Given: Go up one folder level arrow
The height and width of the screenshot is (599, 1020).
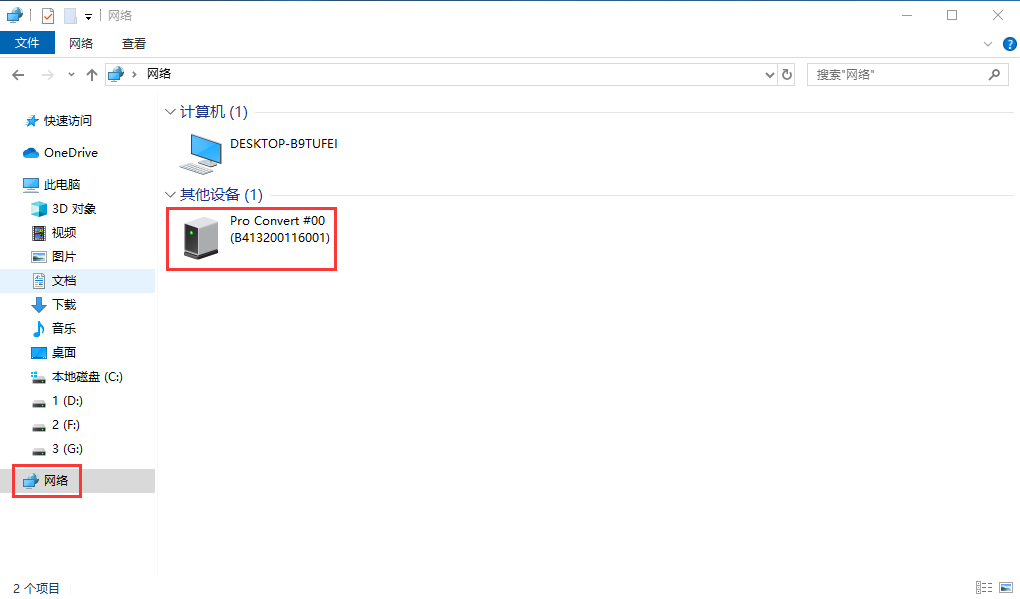Looking at the screenshot, I should coord(92,74).
